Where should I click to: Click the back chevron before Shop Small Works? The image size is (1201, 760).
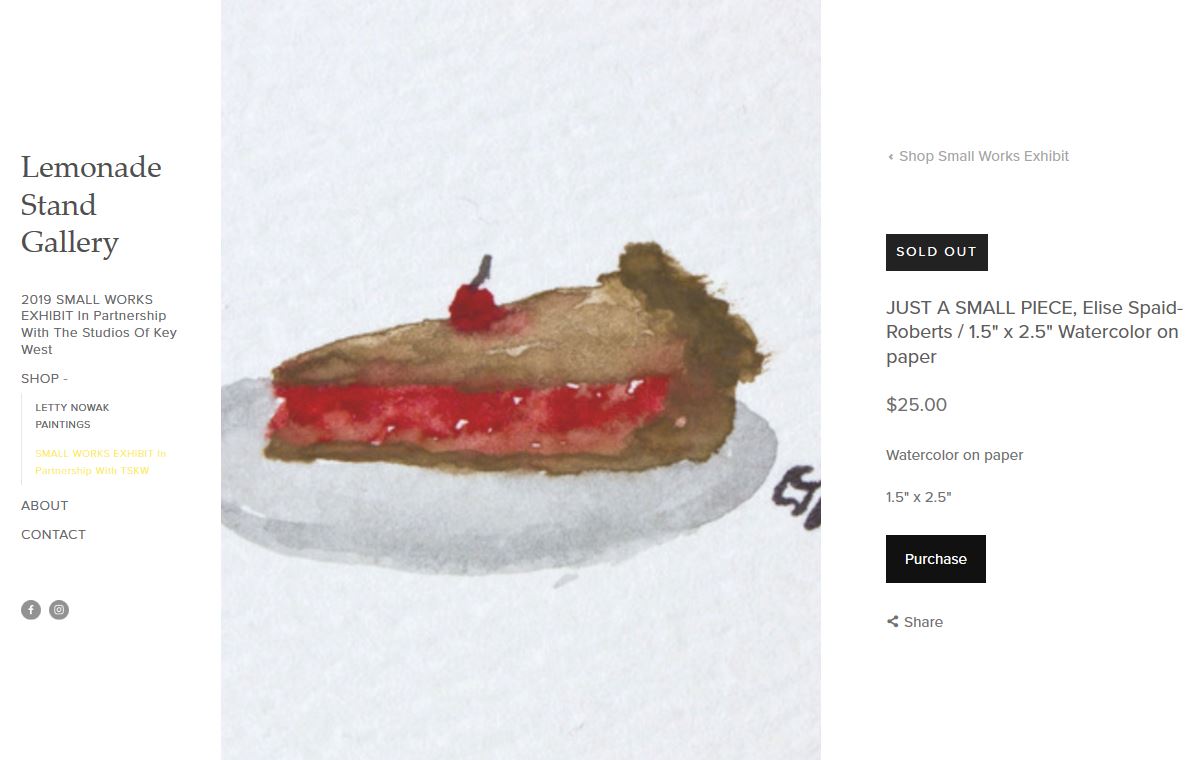pos(890,157)
